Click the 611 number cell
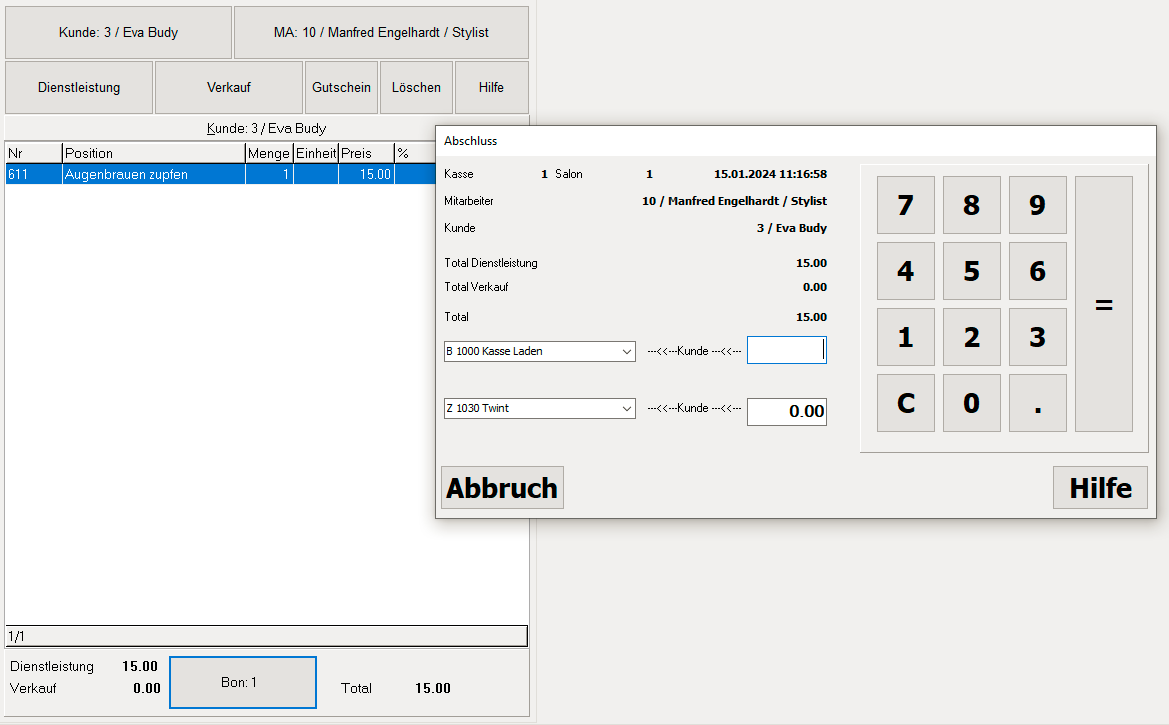Viewport: 1169px width, 725px height. (34, 175)
